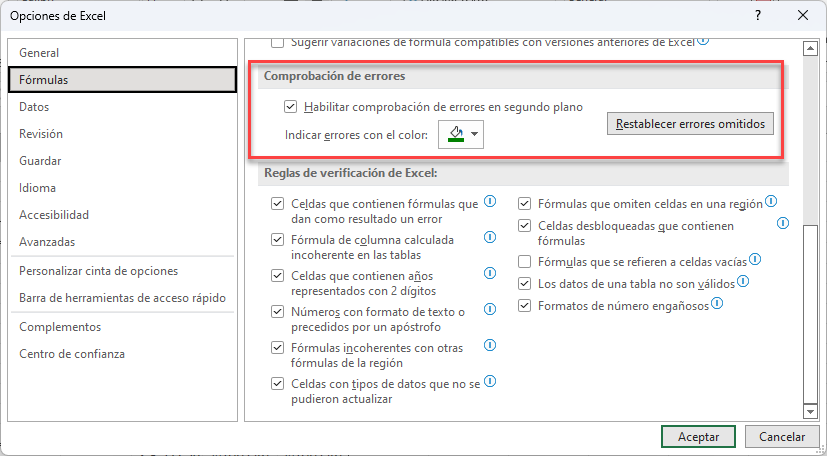Click info icon for 'Fórmulas que se refieren a celdas vacías'
The image size is (827, 456).
tap(755, 259)
